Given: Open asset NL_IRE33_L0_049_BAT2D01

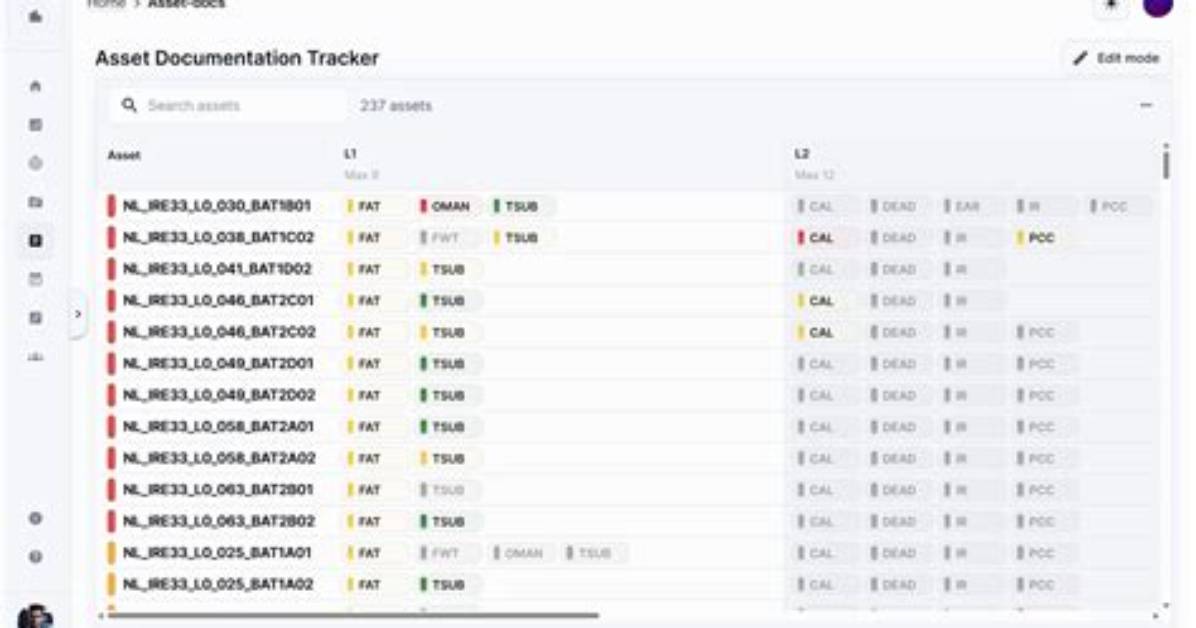Looking at the screenshot, I should click(218, 363).
